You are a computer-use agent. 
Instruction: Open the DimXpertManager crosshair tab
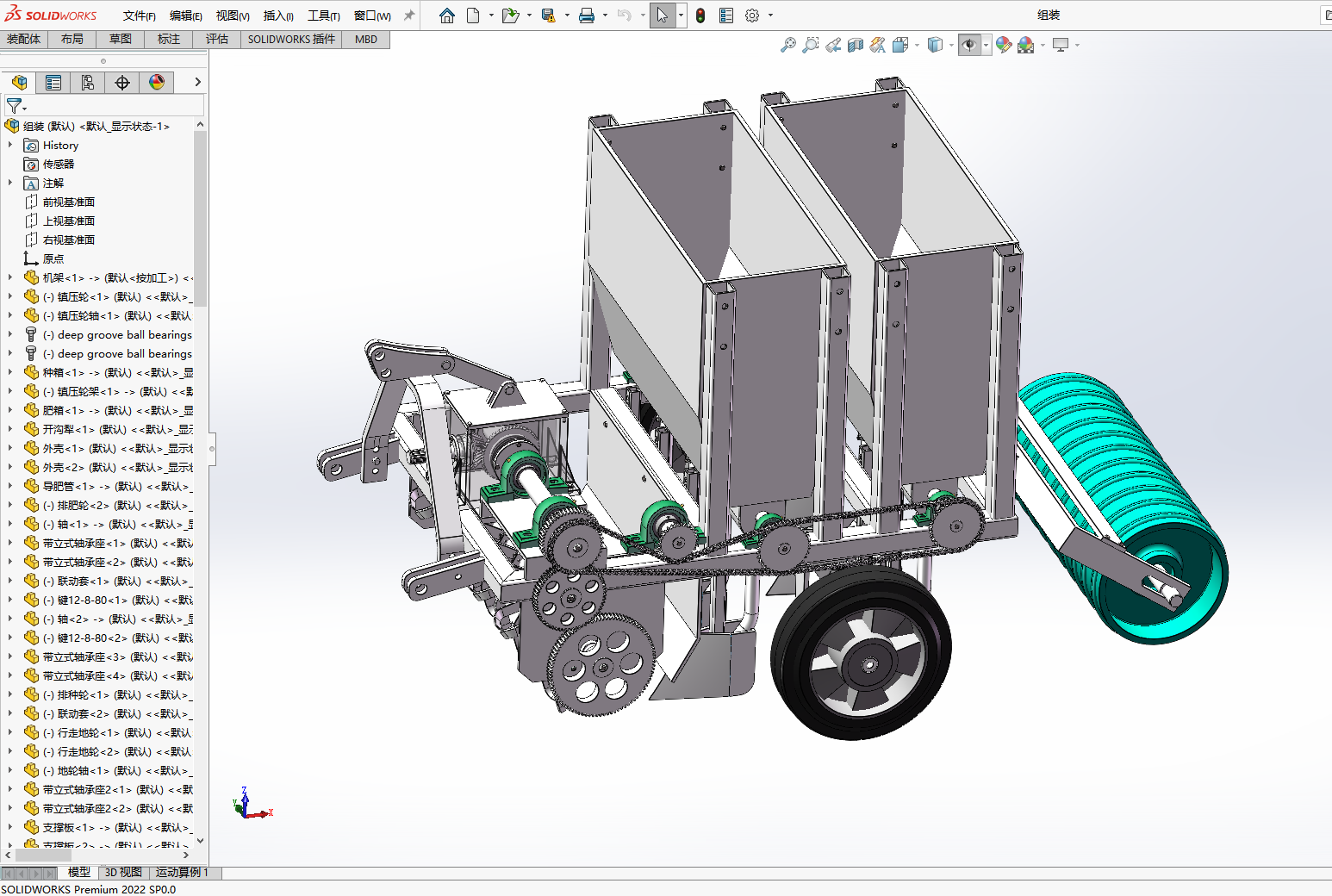[122, 83]
